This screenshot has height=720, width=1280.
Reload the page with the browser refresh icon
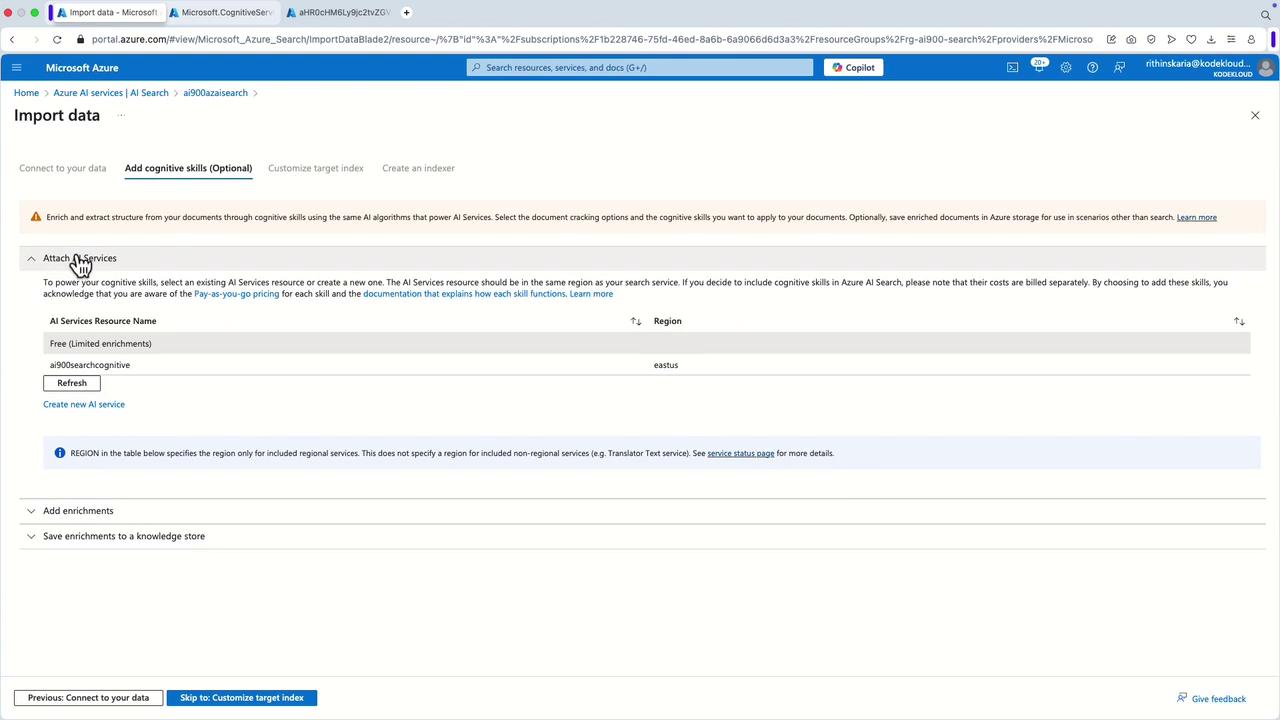tap(57, 39)
